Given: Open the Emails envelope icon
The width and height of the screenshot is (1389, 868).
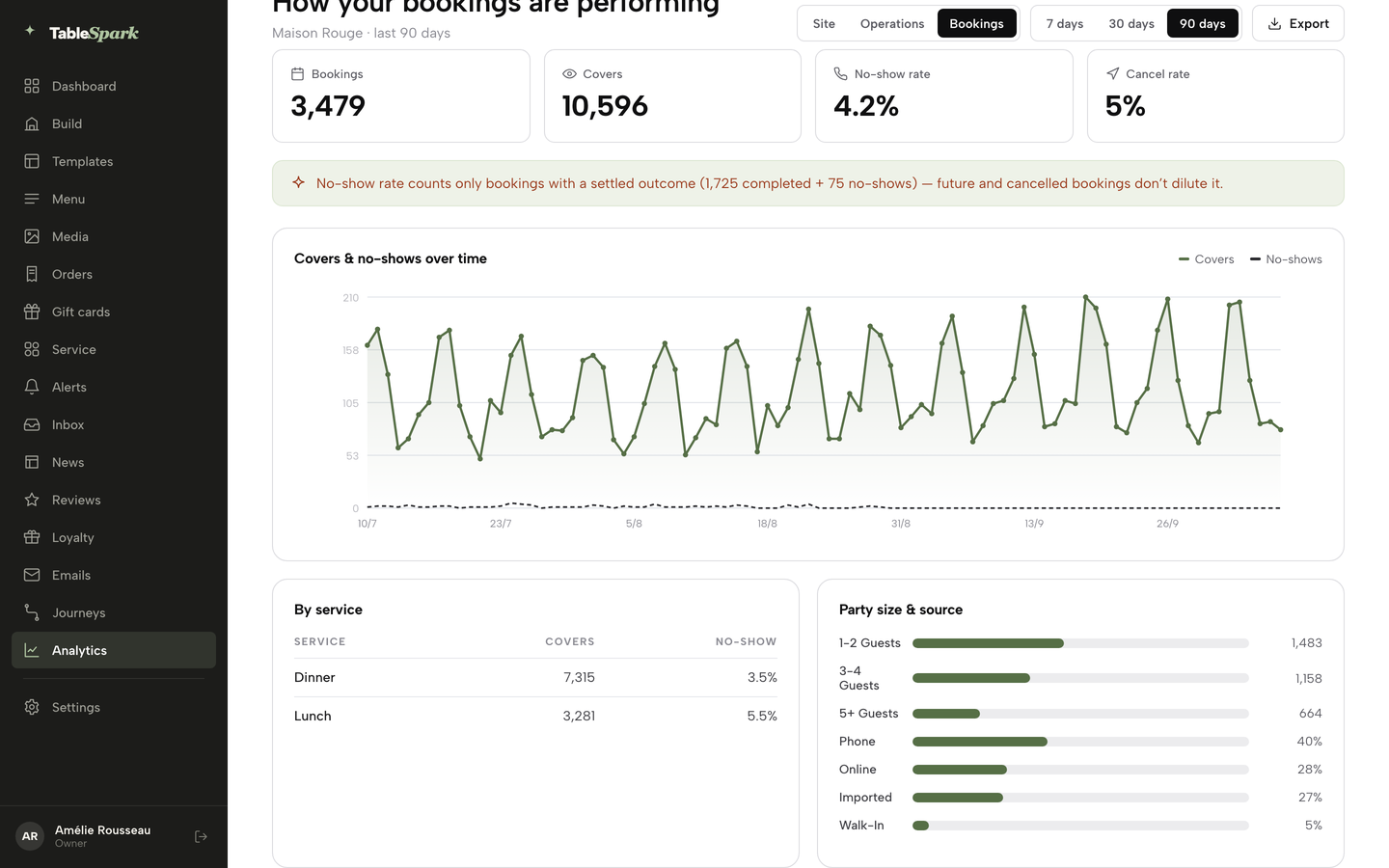Looking at the screenshot, I should [32, 575].
